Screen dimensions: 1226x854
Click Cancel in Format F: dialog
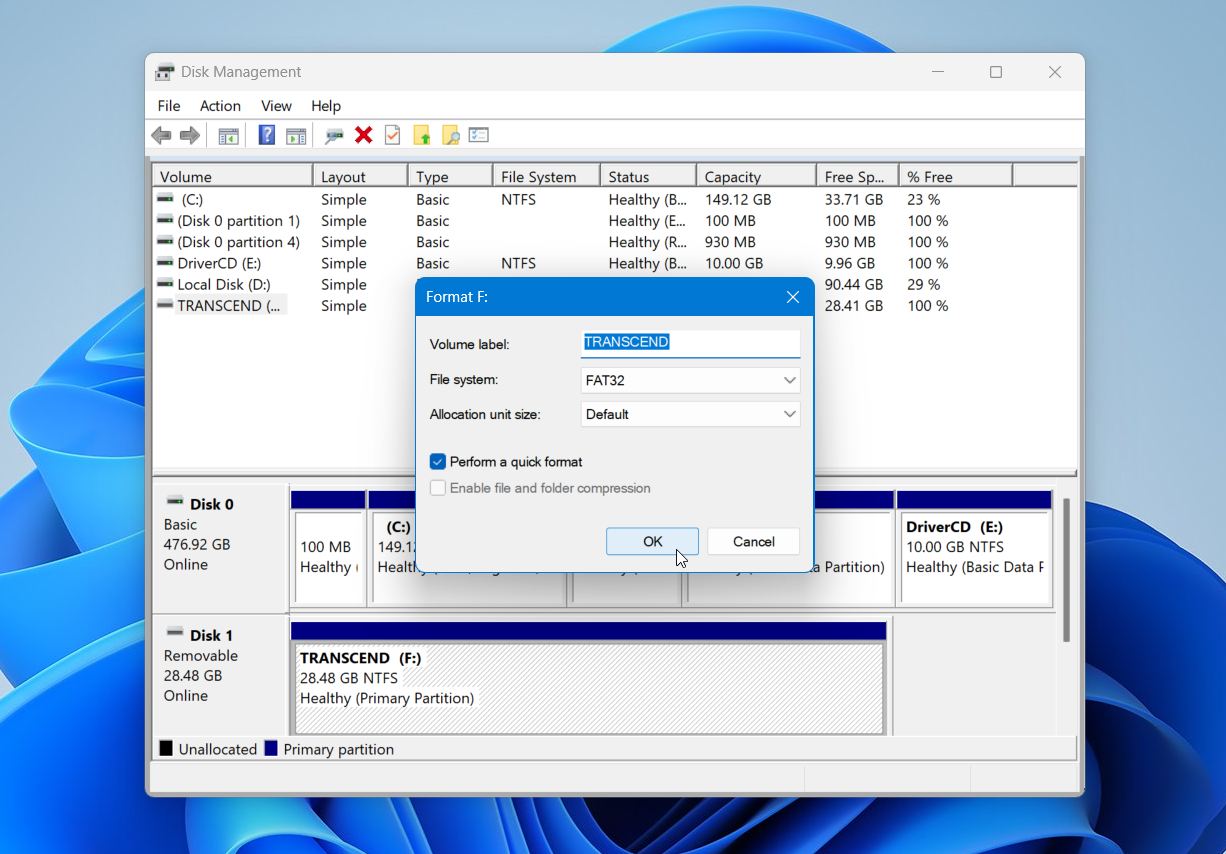tap(754, 541)
